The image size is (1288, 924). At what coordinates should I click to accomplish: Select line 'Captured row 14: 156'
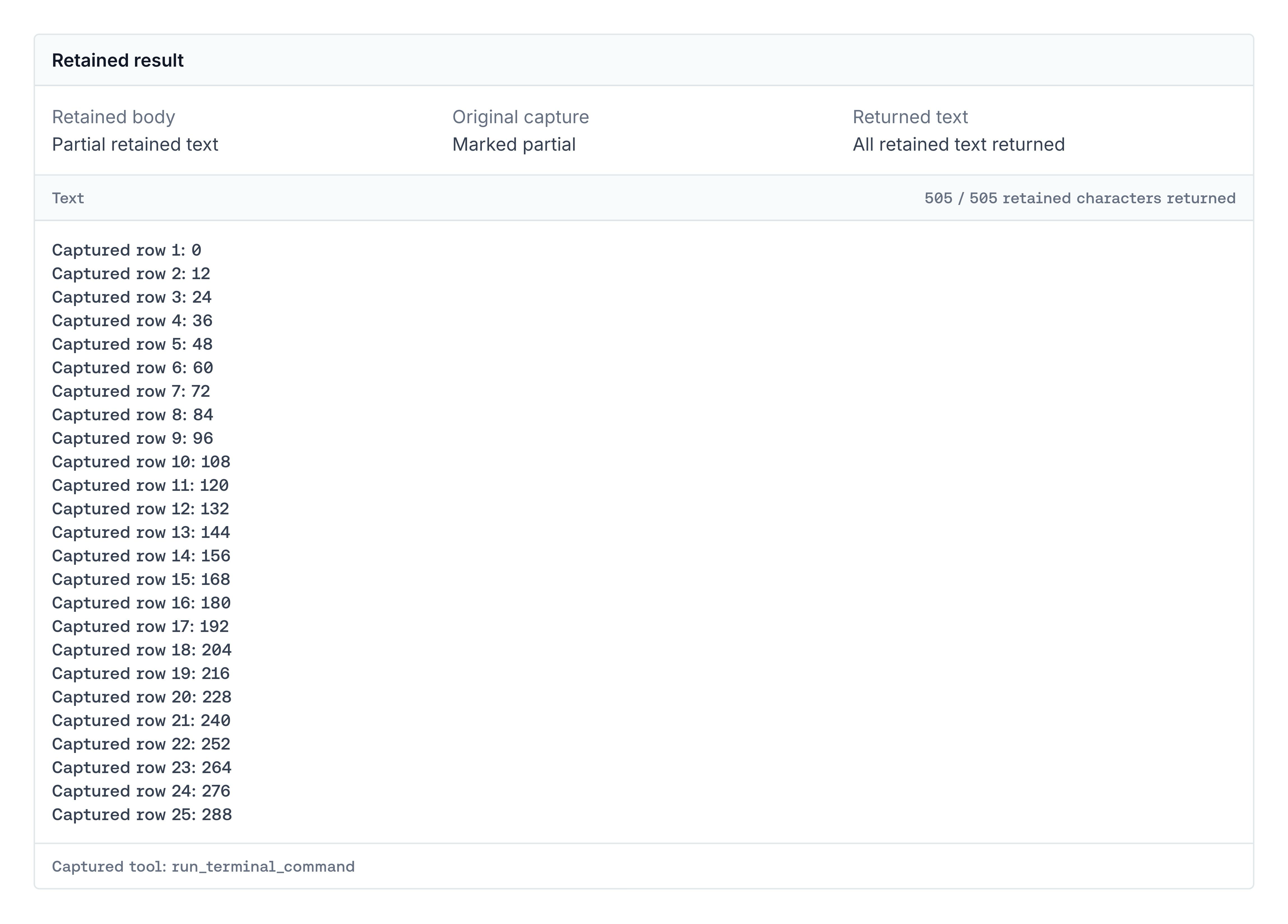point(141,556)
